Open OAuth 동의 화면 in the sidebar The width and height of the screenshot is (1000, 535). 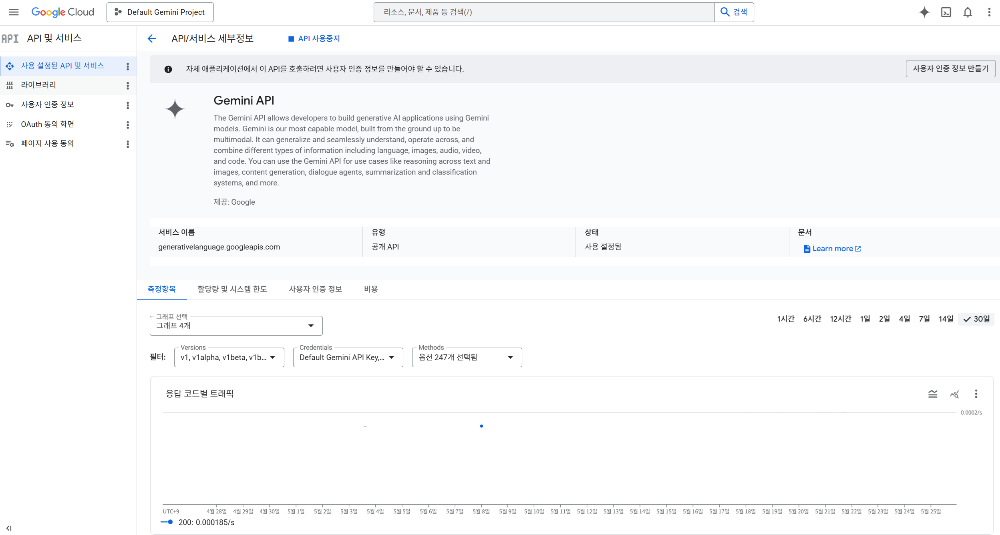[47, 124]
